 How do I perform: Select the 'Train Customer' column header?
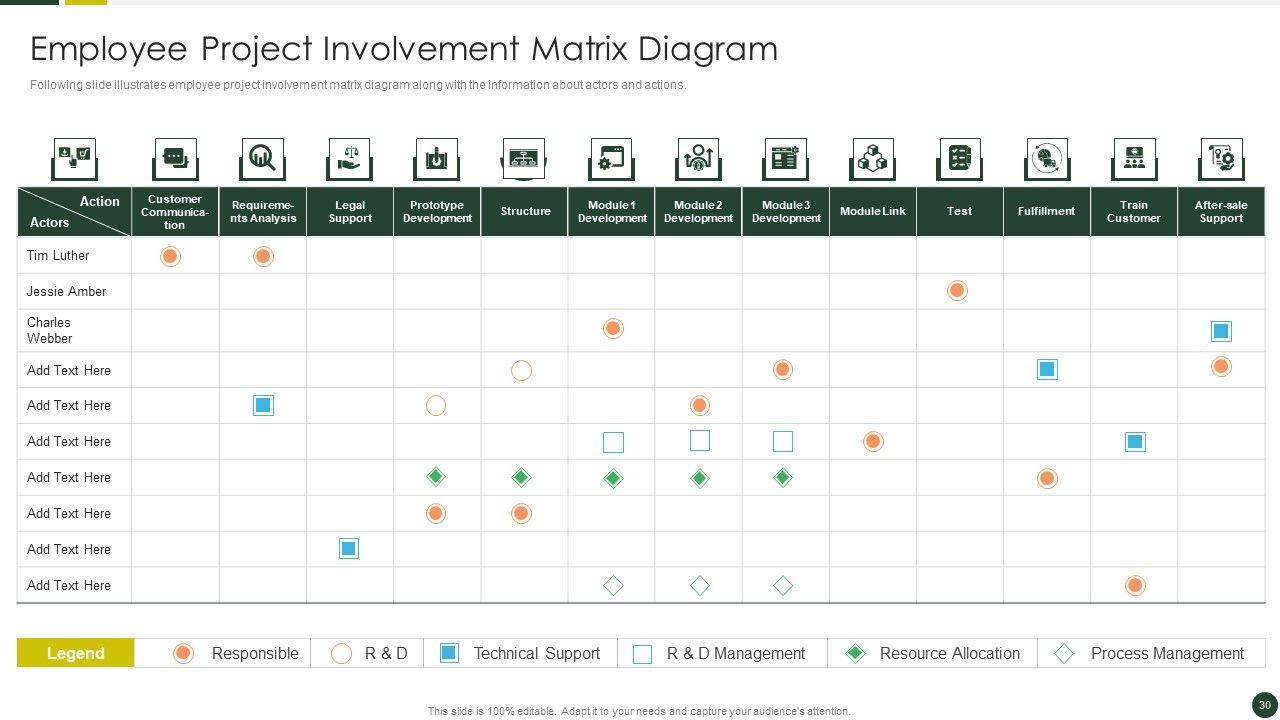point(1134,212)
